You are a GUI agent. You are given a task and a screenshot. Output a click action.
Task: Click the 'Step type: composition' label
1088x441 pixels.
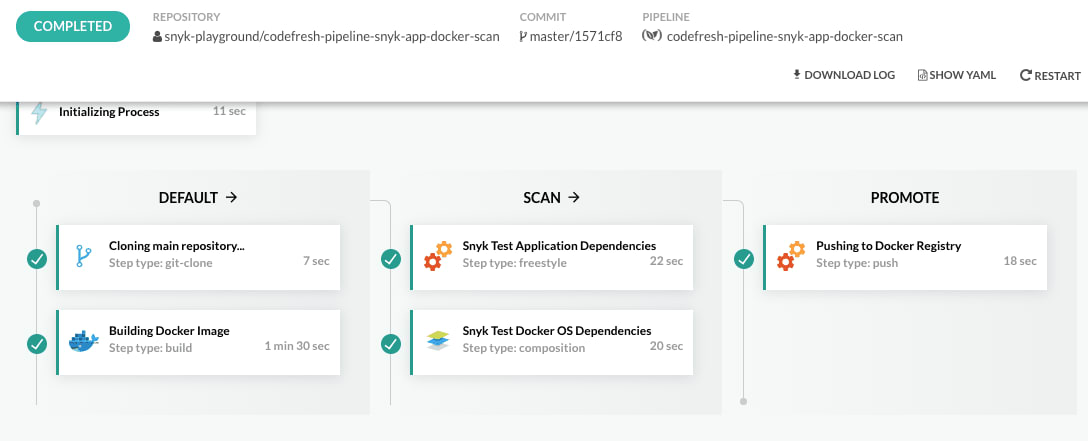pyautogui.click(x=524, y=347)
